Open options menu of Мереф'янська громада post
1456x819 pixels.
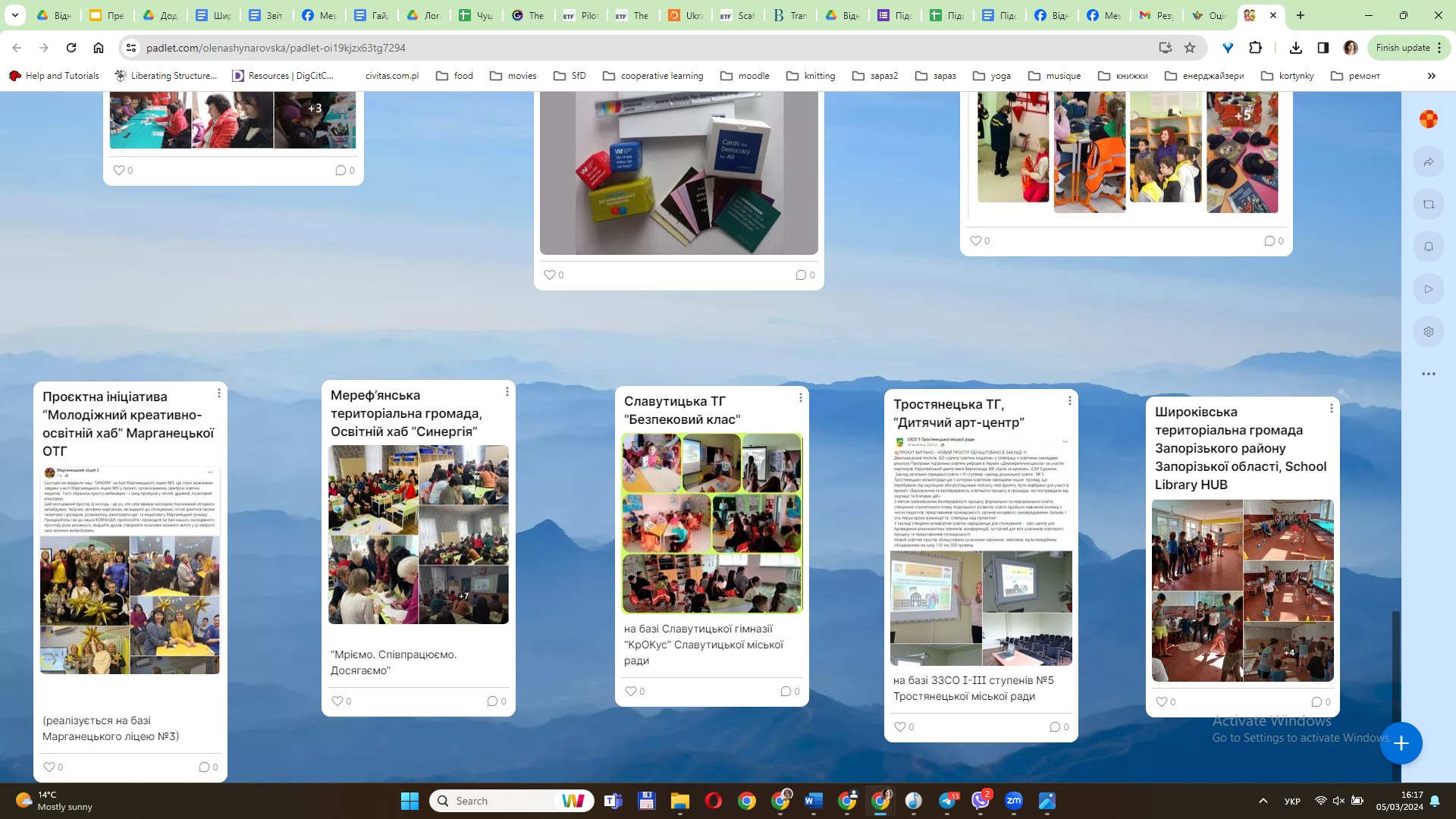[507, 391]
